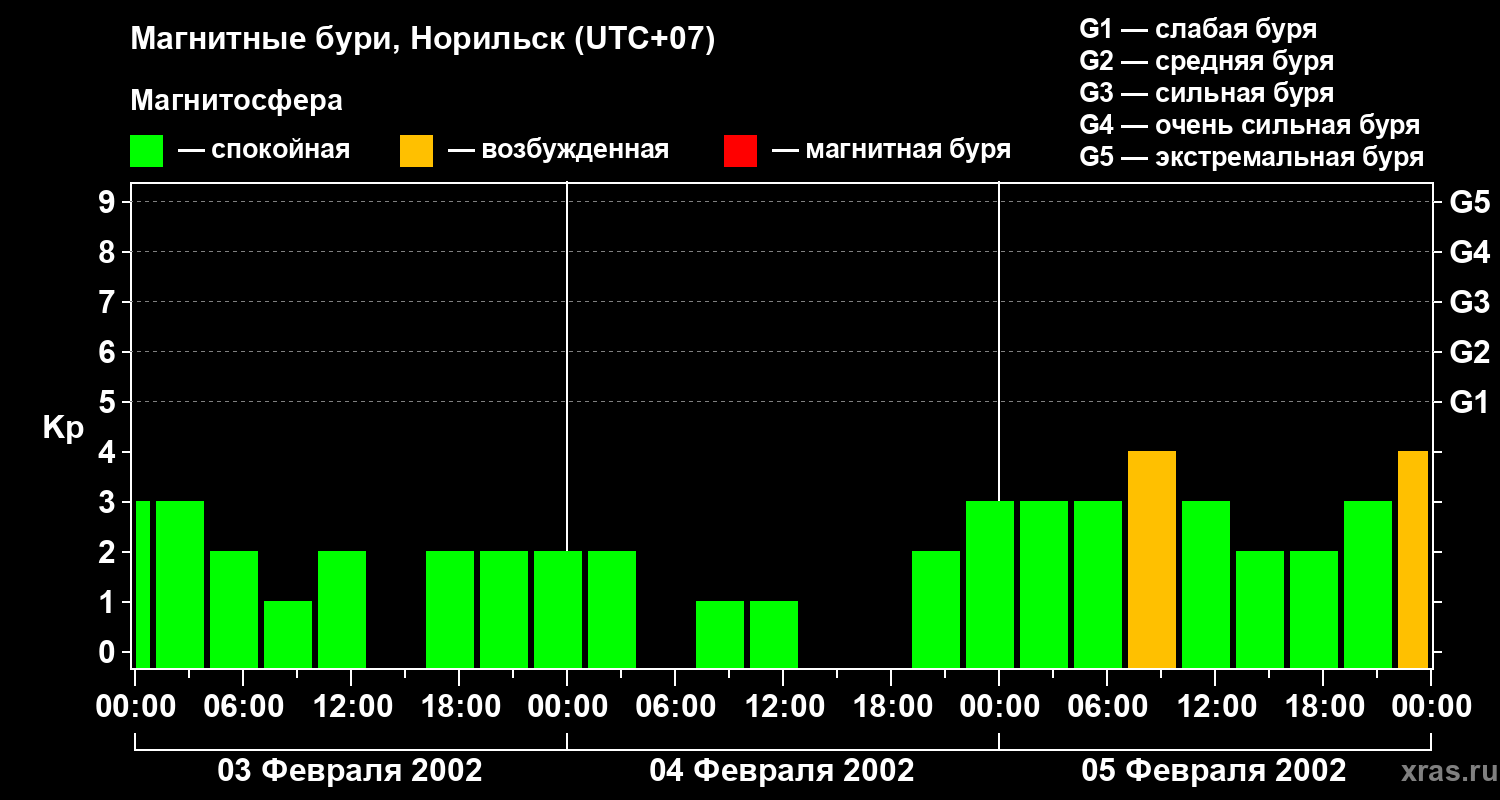The image size is (1500, 800).
Task: Click the orange bar between 06:00 and 12:00 on 05 Февраля
Action: [1152, 559]
